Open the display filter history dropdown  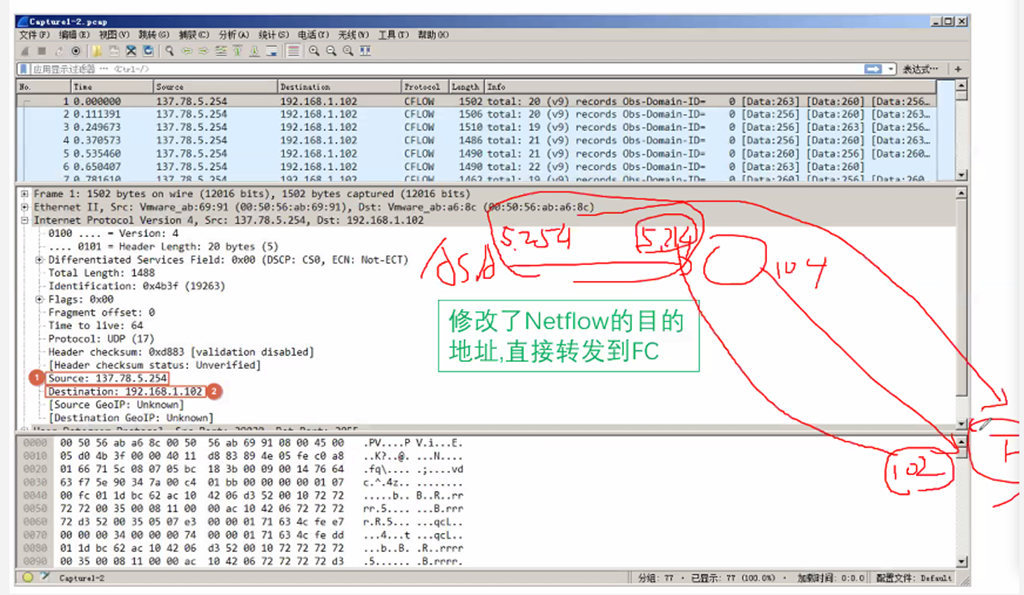(x=891, y=69)
